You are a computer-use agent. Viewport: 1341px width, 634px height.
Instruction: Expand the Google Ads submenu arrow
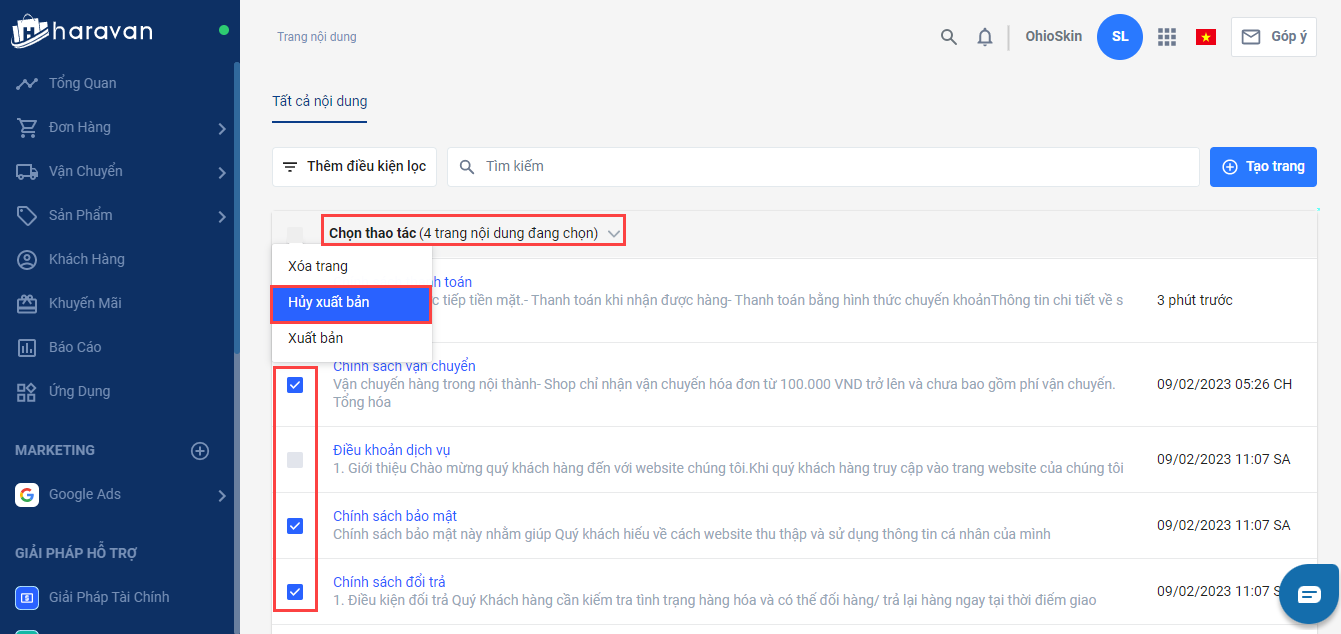click(222, 495)
